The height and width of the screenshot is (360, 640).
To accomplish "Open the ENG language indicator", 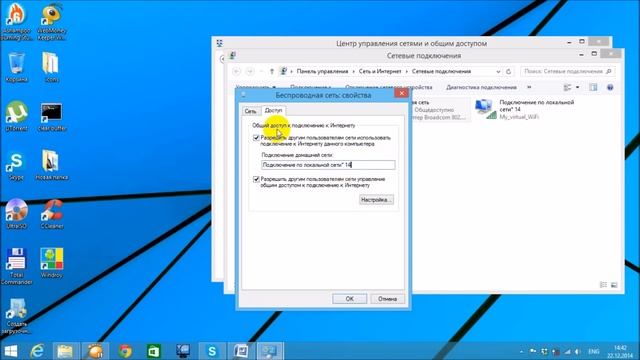I will 594,351.
